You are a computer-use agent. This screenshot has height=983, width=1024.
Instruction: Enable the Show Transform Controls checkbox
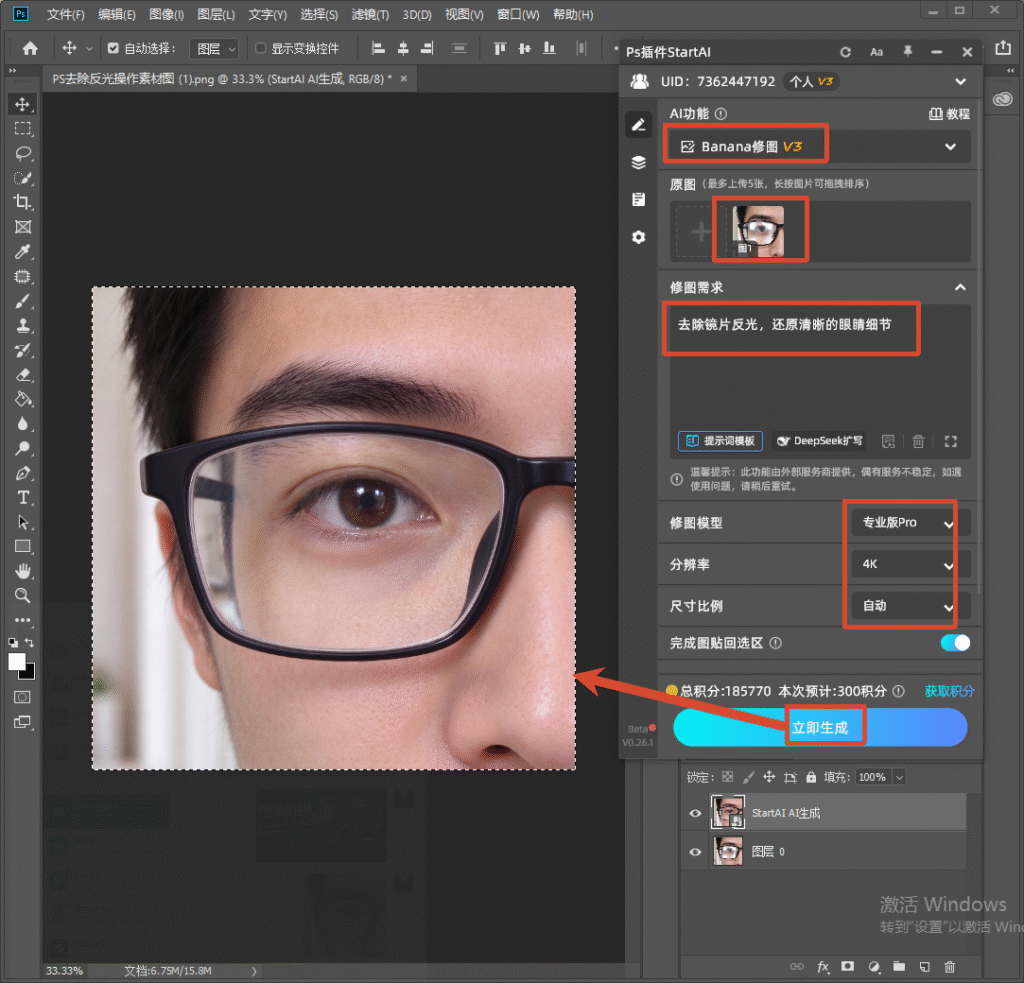(x=261, y=48)
